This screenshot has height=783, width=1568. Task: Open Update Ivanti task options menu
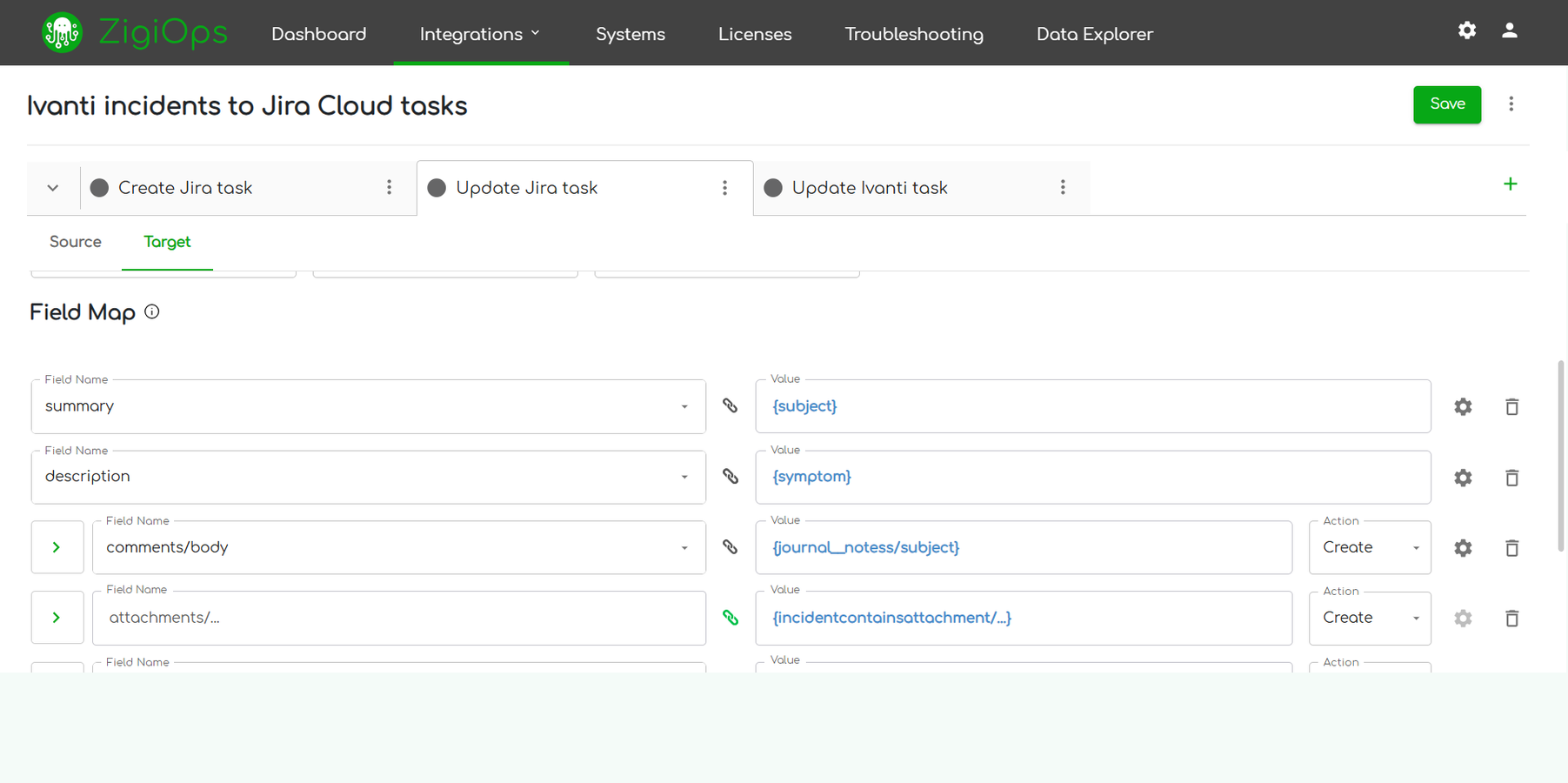(x=1063, y=188)
